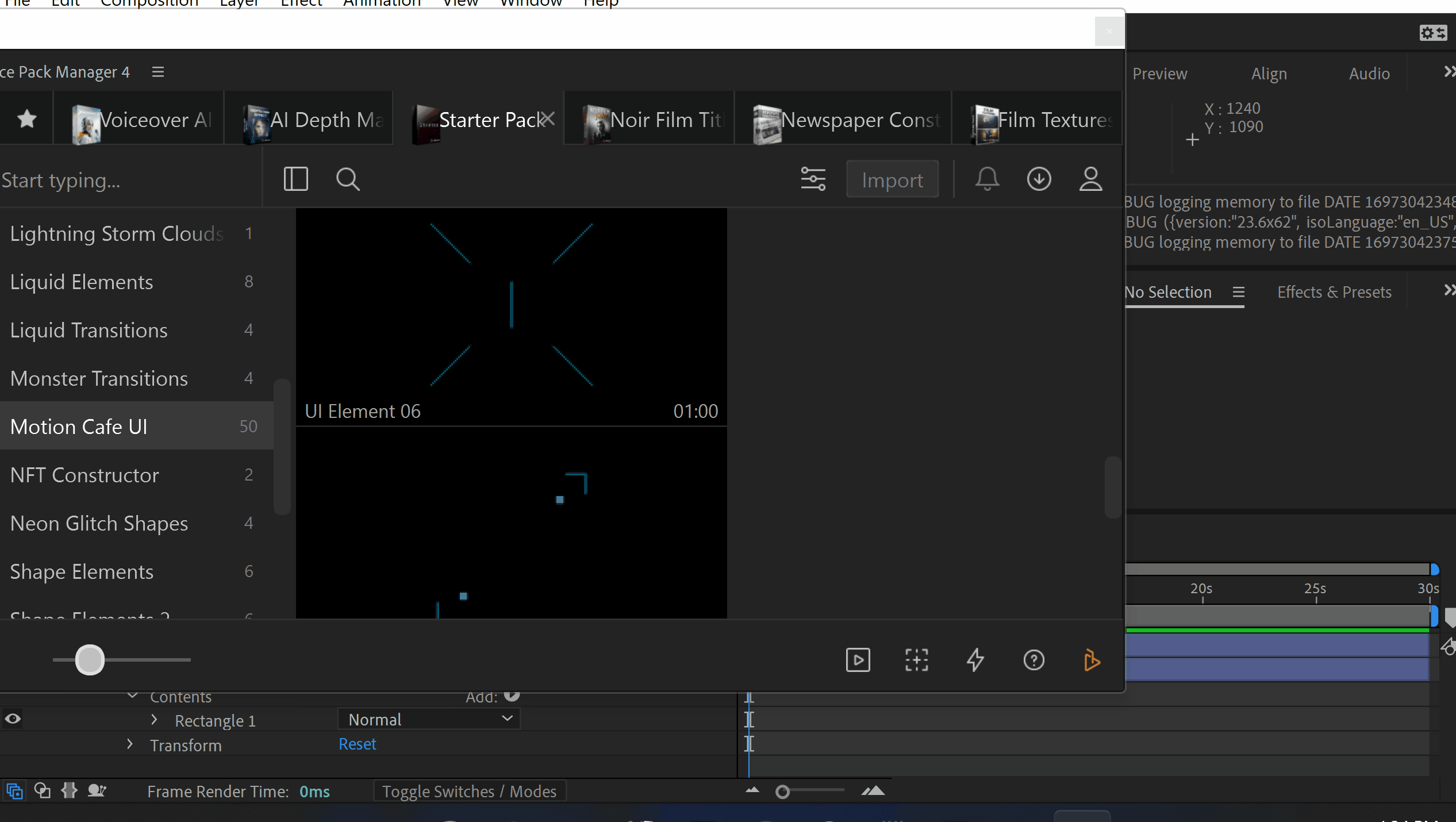Image resolution: width=1456 pixels, height=822 pixels.
Task: Click the favorites star icon
Action: (x=27, y=119)
